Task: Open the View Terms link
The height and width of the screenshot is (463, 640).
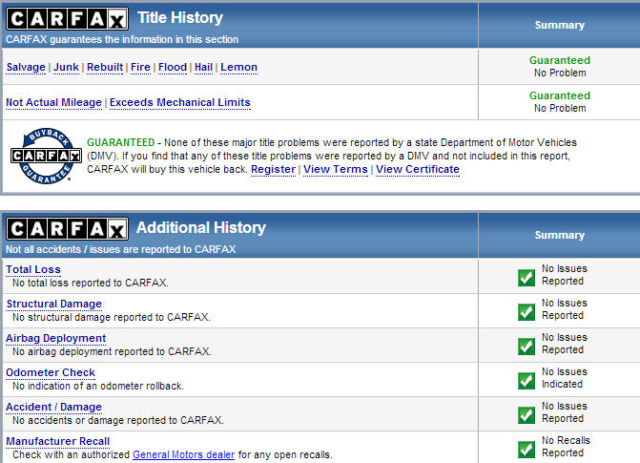Action: point(336,169)
